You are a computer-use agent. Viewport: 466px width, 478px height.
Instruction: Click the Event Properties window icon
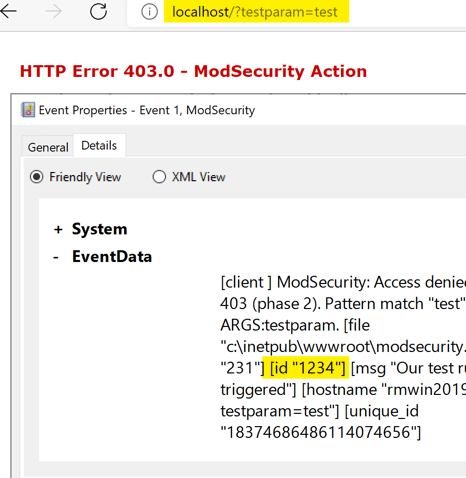(28, 110)
